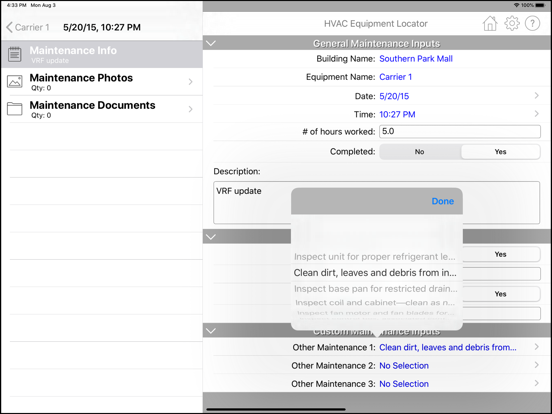Click the Other Maintenance 3 chevron
552x414 pixels.
point(537,383)
